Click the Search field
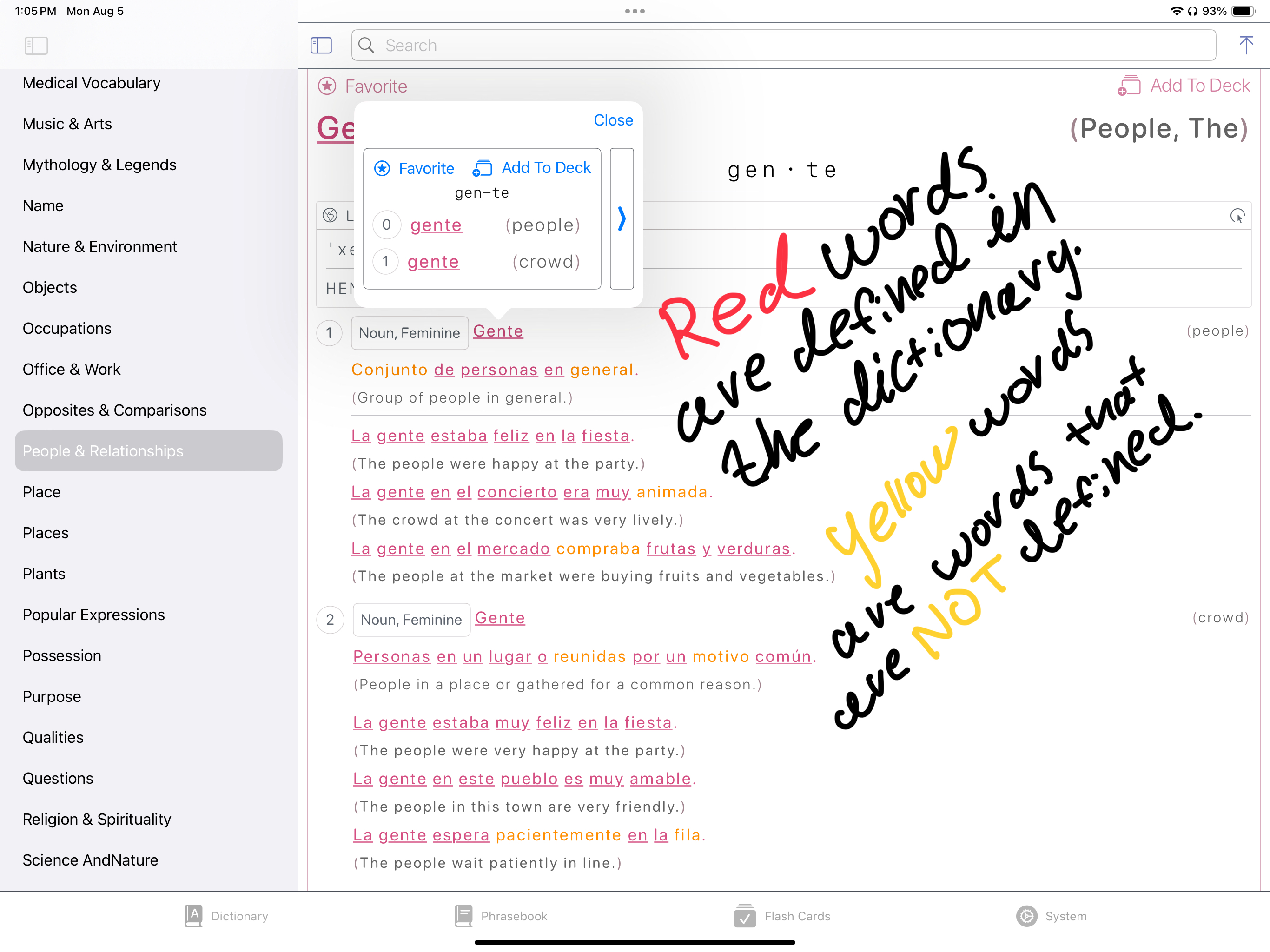1270x952 pixels. 783,46
